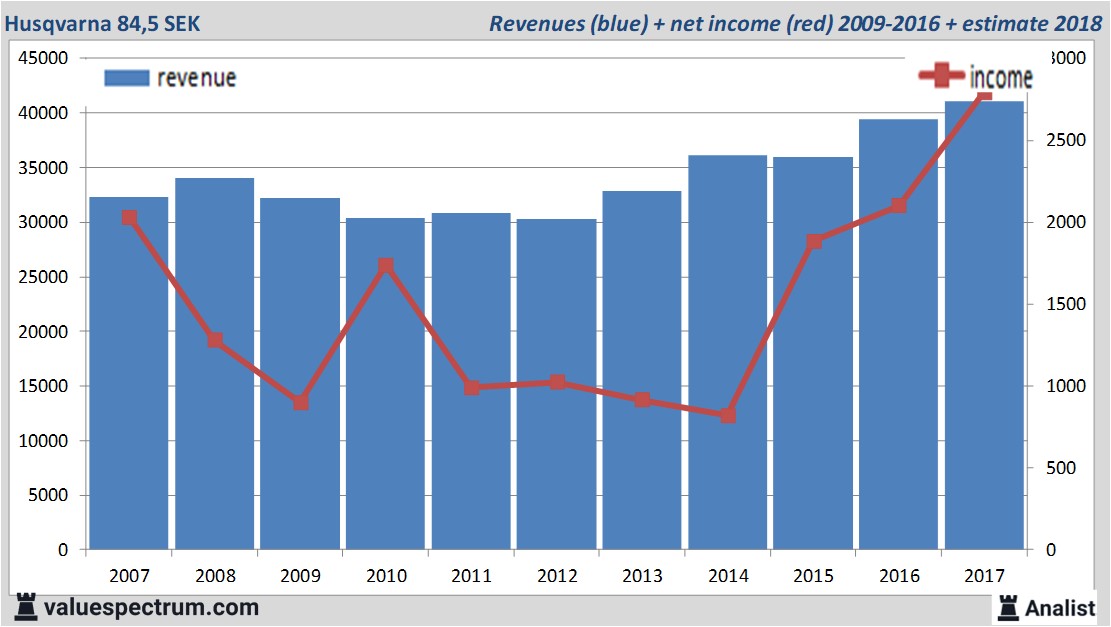Click the red income legend marker
The height and width of the screenshot is (627, 1111).
pyautogui.click(x=942, y=75)
